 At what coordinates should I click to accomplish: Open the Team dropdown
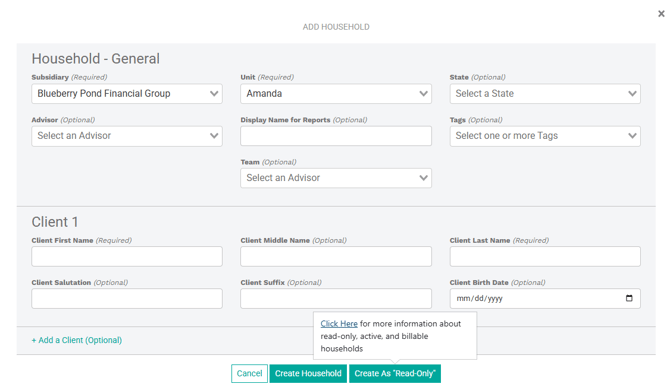pos(336,178)
